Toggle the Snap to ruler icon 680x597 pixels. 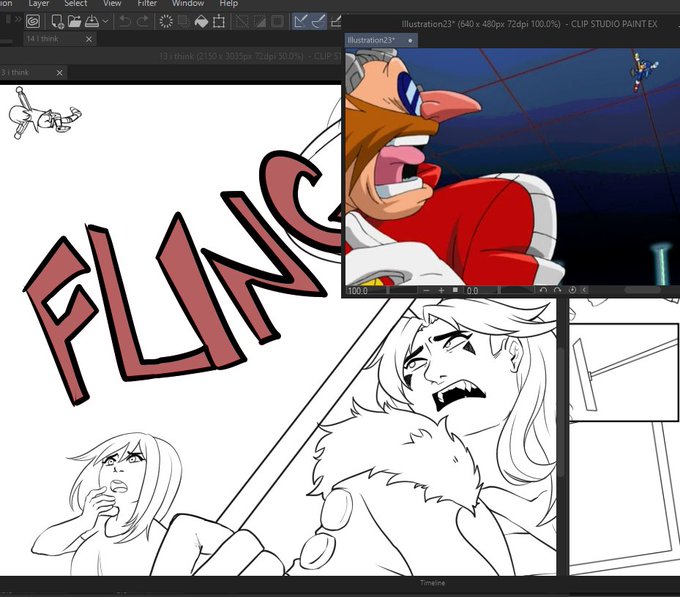[300, 21]
